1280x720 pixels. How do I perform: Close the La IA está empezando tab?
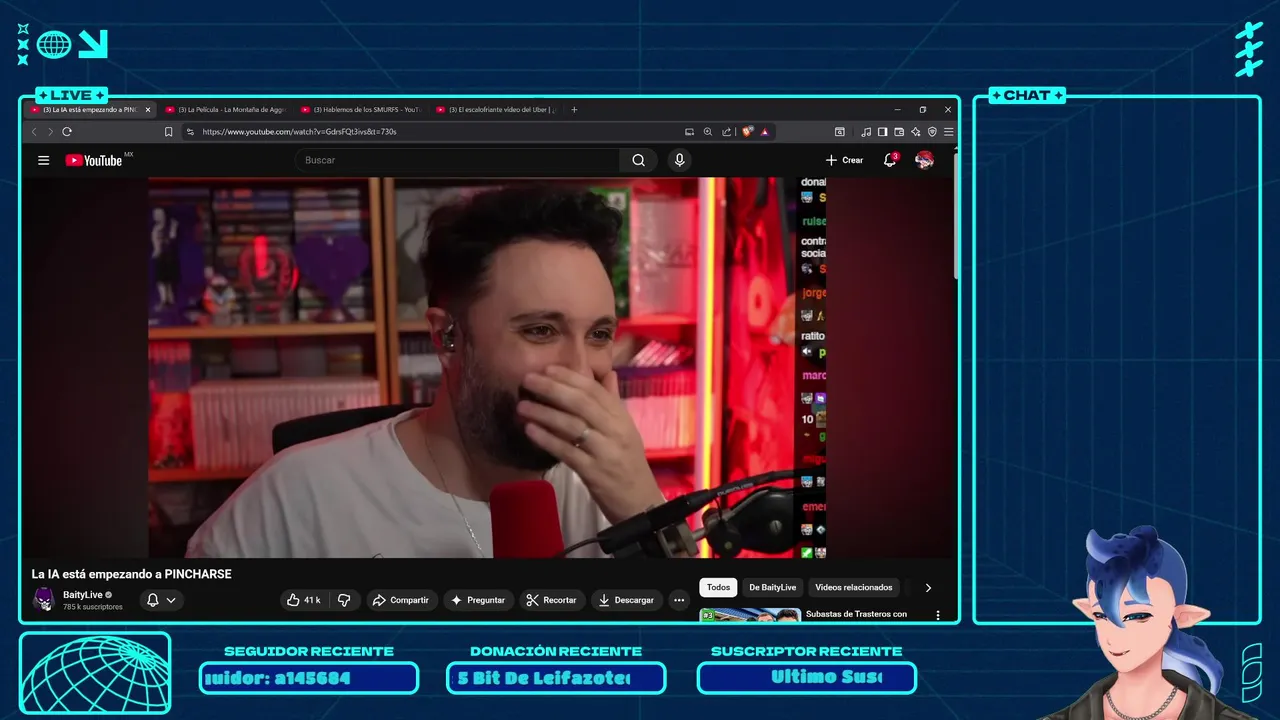tap(148, 110)
